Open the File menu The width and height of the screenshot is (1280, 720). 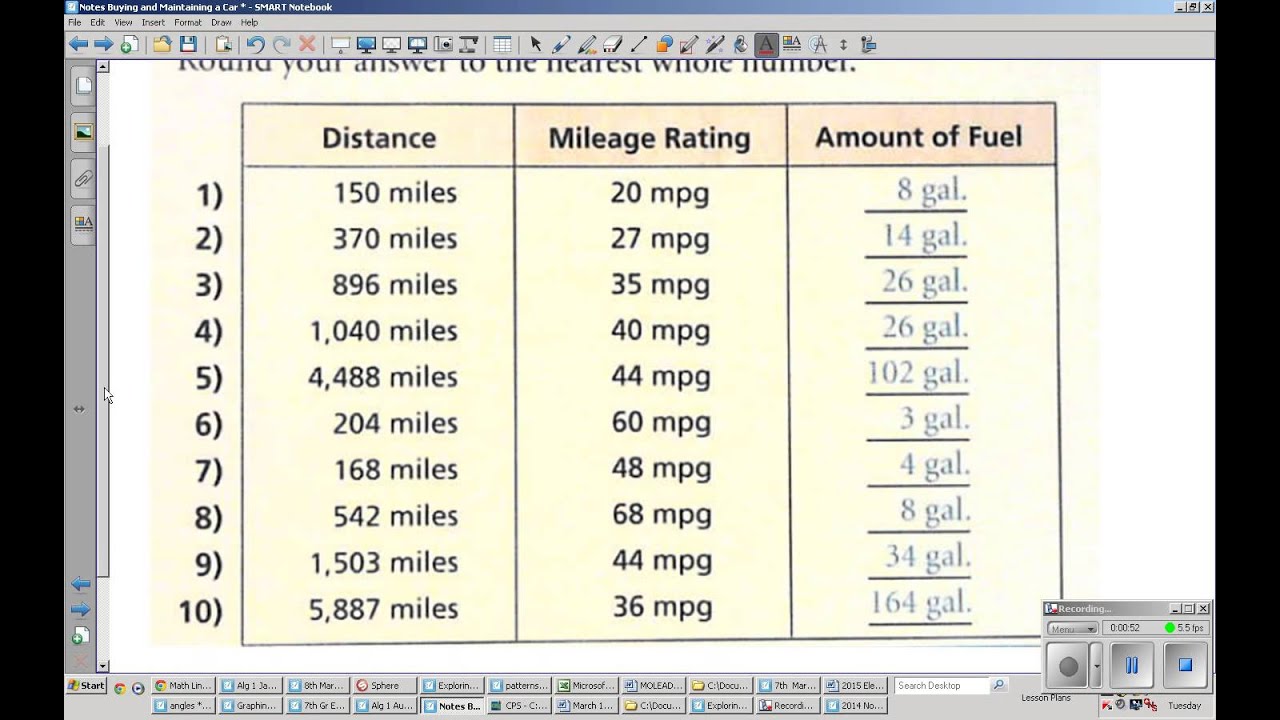point(74,22)
